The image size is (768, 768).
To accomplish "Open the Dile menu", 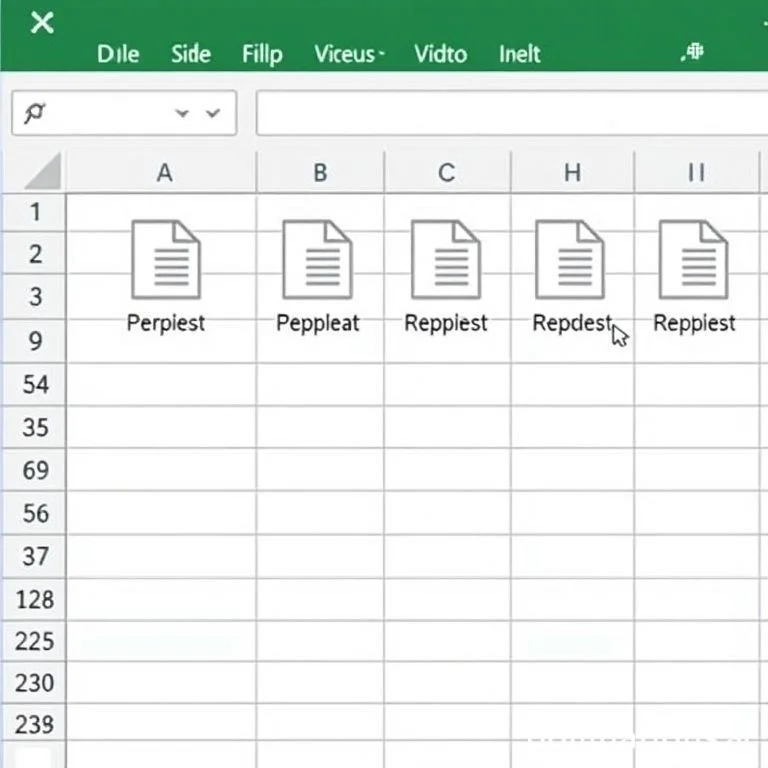I will [118, 53].
